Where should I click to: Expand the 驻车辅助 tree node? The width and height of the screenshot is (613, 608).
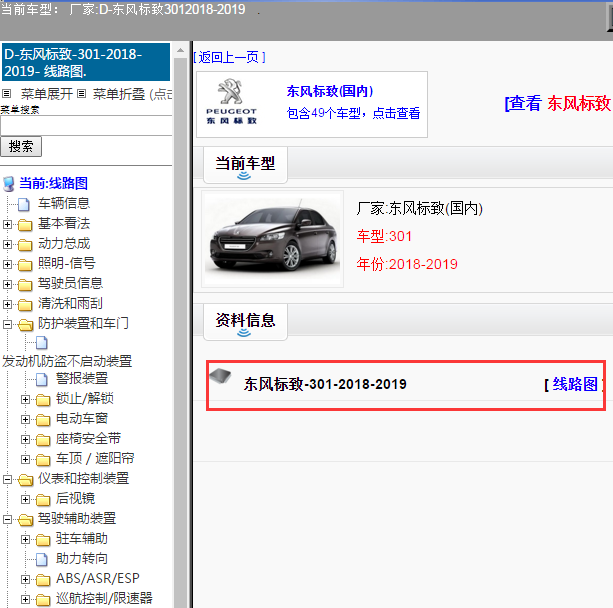pos(25,539)
